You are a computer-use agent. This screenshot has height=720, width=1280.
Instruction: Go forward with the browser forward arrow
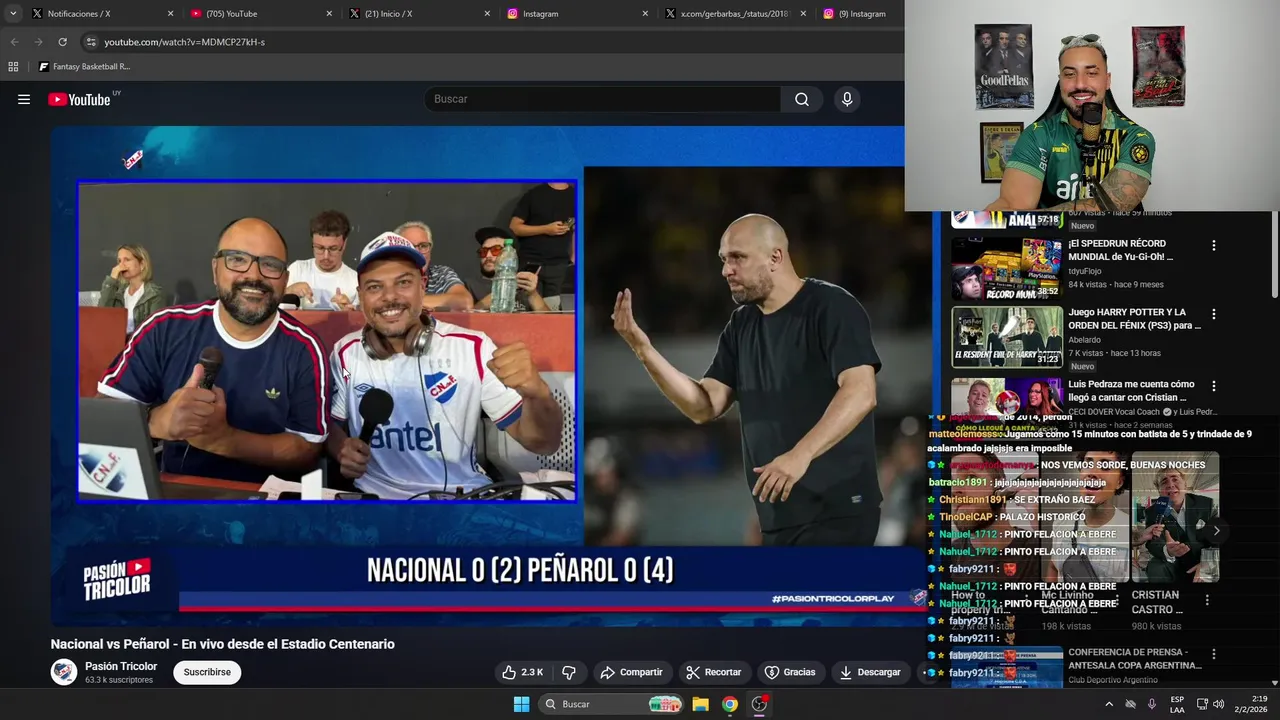(x=38, y=42)
